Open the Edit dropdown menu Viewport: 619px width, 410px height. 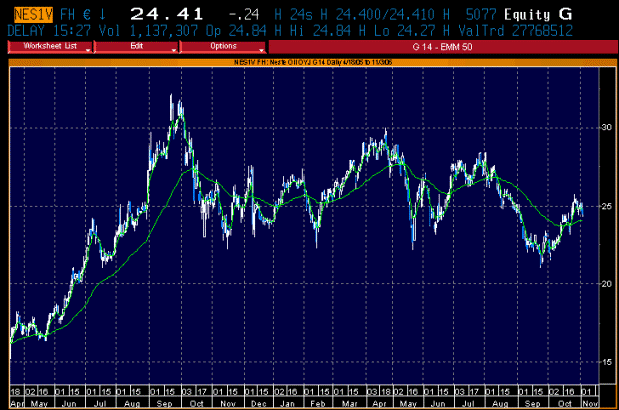click(136, 47)
